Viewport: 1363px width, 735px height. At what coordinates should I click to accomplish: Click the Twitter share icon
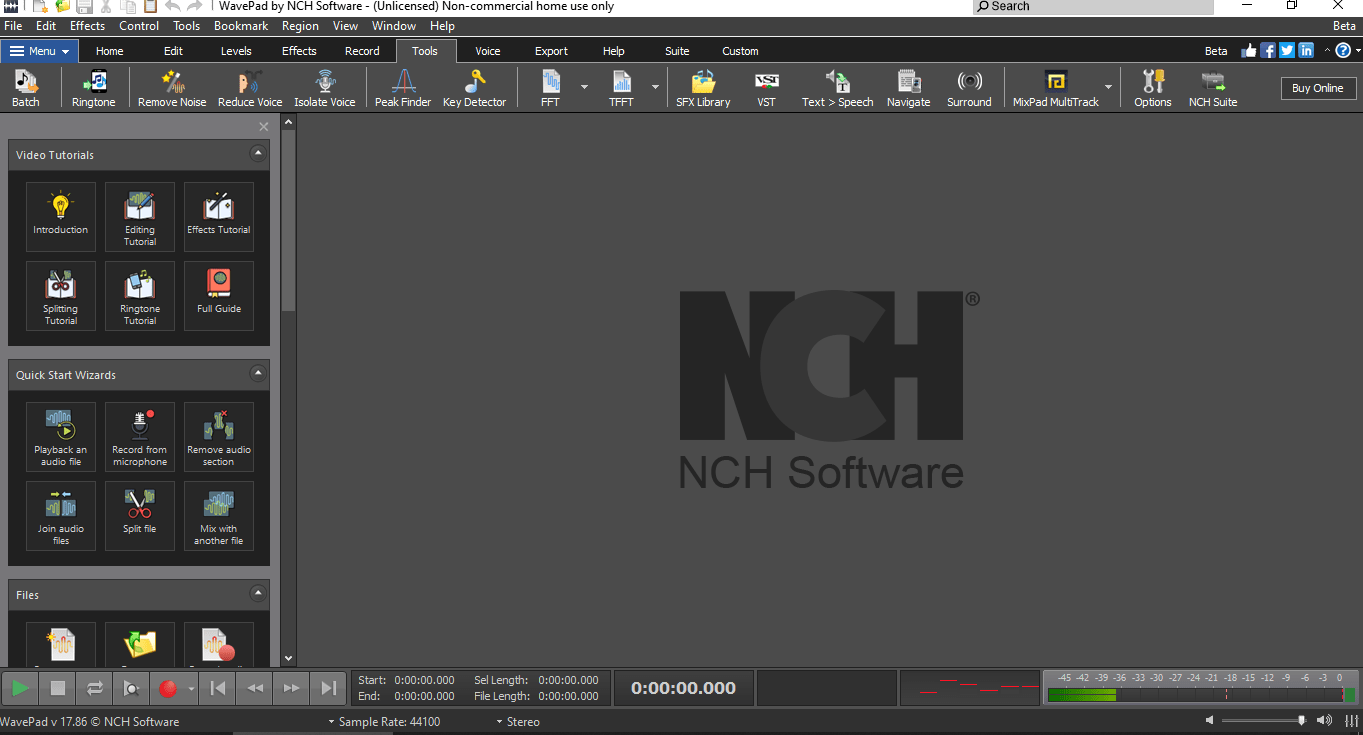(x=1287, y=51)
